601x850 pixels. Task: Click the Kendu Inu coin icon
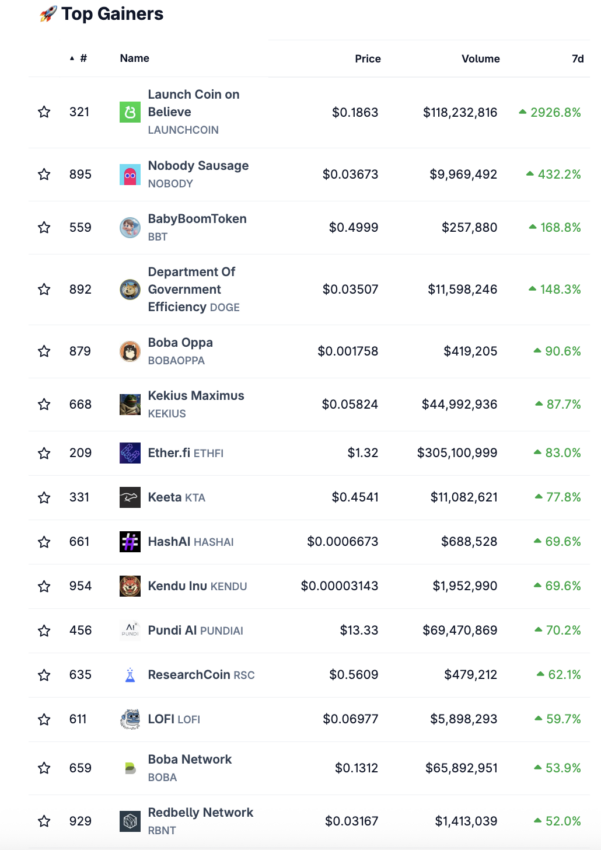[x=130, y=586]
